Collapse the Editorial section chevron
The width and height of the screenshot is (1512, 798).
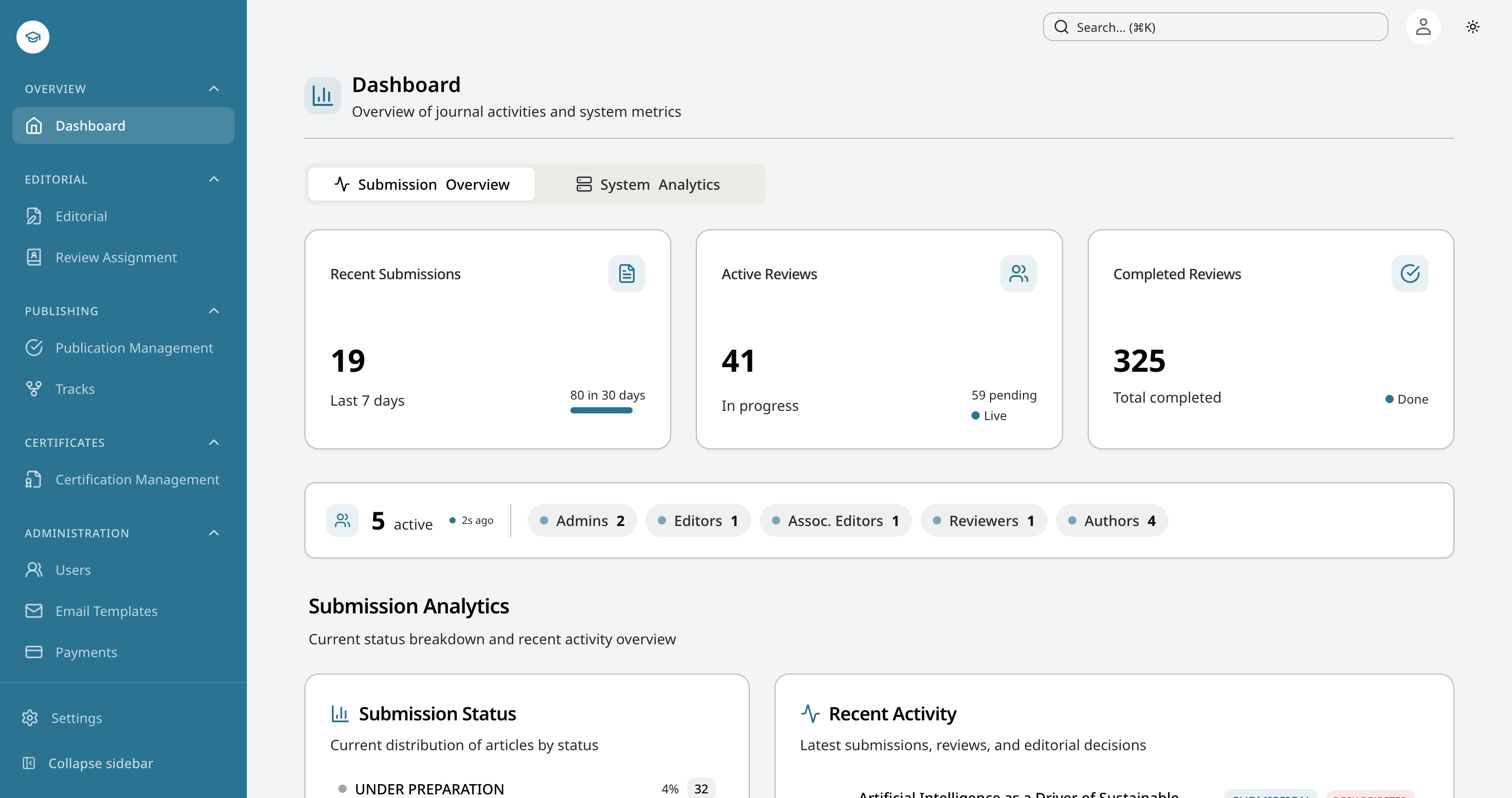tap(214, 179)
